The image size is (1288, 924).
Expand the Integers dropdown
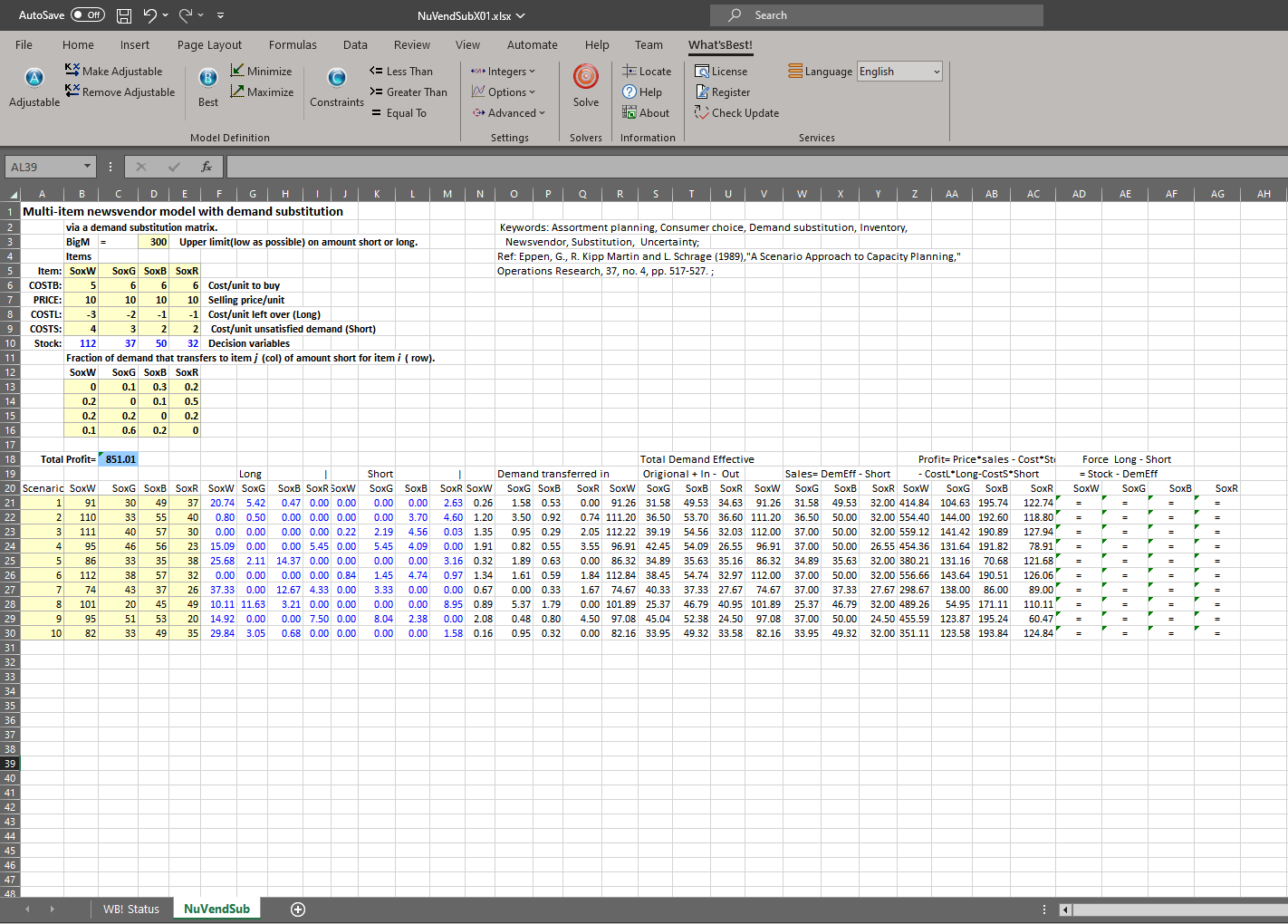[504, 72]
